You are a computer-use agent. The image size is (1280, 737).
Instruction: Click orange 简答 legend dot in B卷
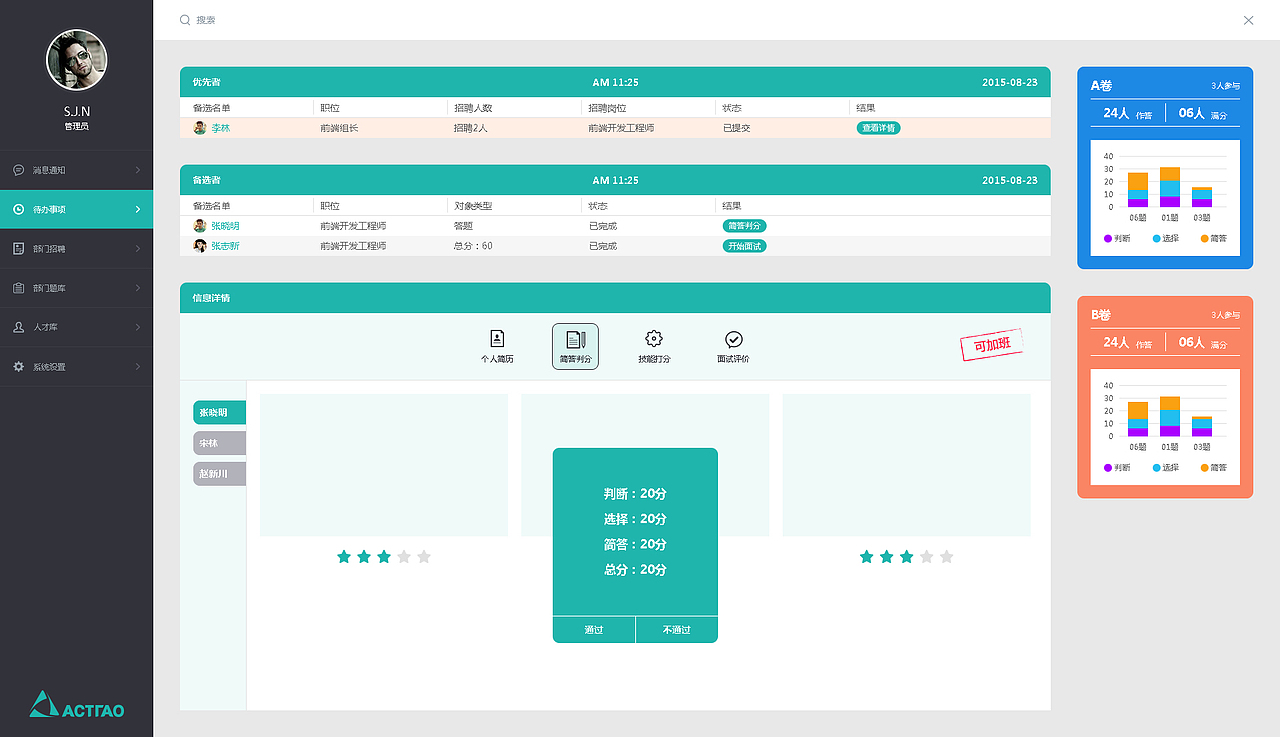(x=1204, y=467)
